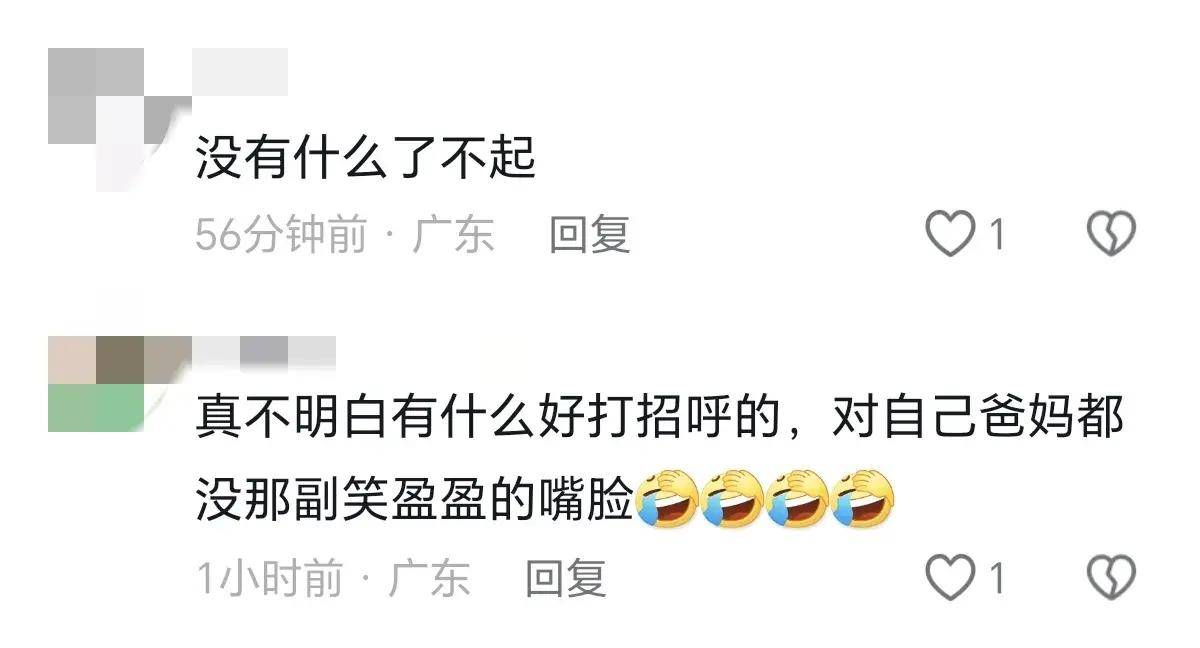
Task: Click the 广东 location beside 56分钟前
Action: [453, 236]
